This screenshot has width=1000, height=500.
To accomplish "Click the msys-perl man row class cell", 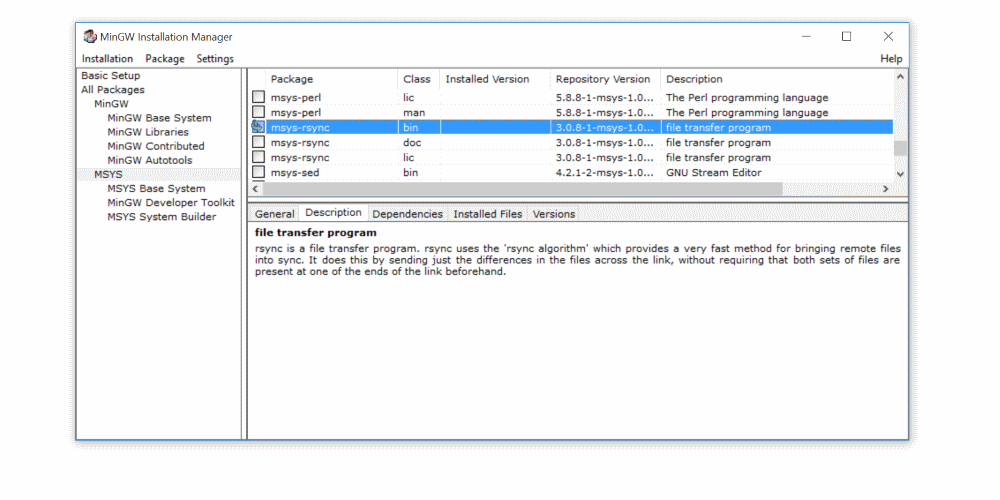I will click(x=415, y=112).
